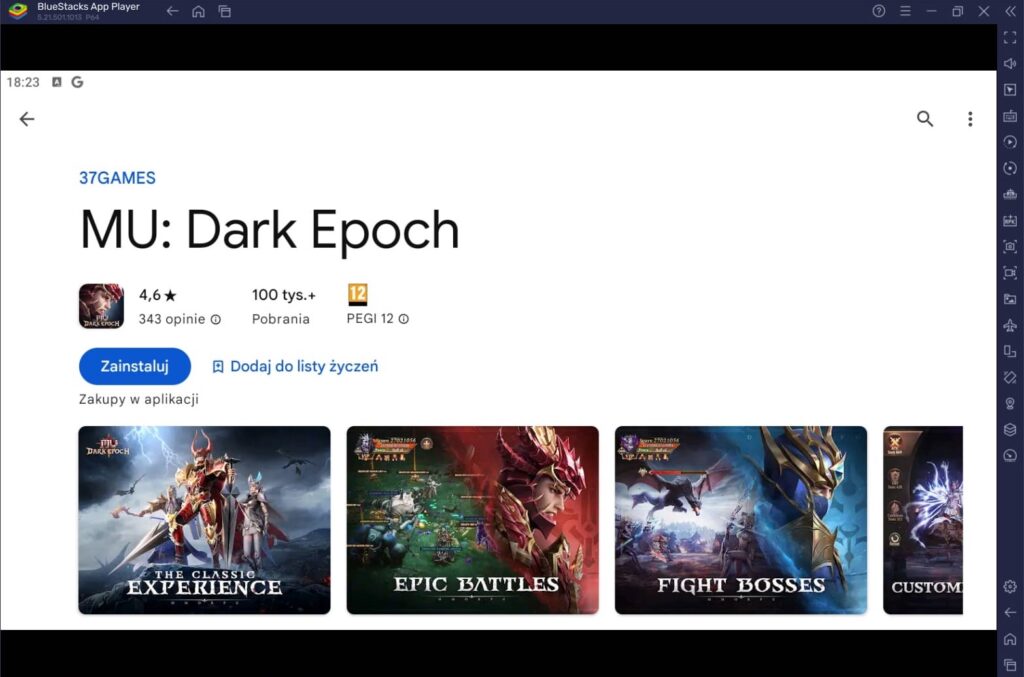Install the game with the Zainstaluj button
Viewport: 1024px width, 677px height.
134,366
